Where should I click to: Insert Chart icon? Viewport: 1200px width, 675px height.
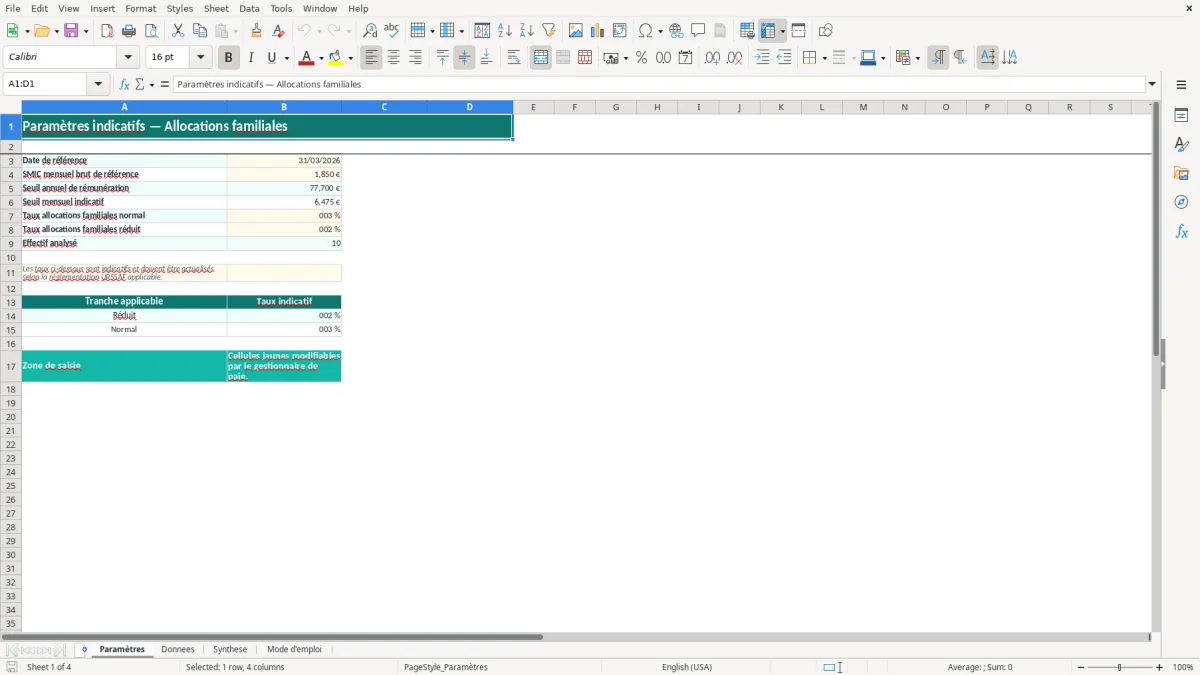click(598, 31)
